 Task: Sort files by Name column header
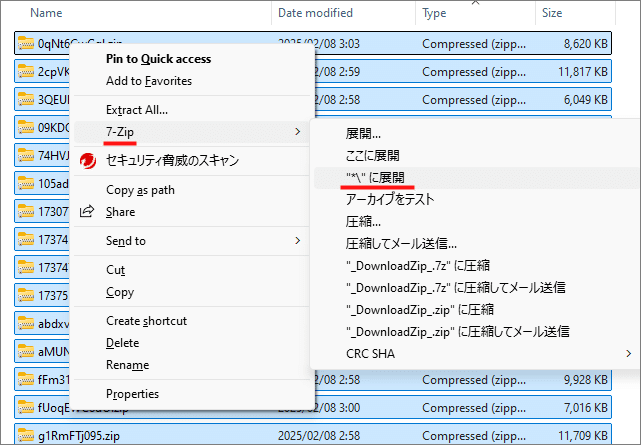pos(46,14)
